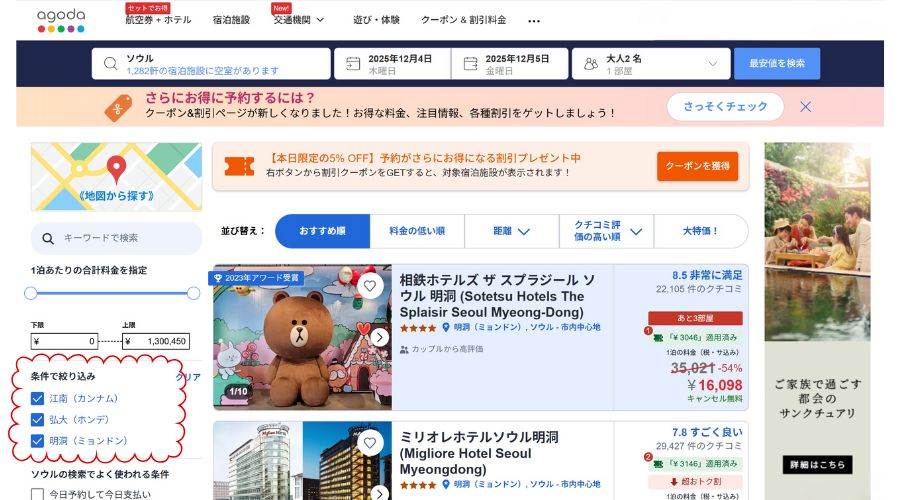Open the 遊び・体験 menu item
This screenshot has height=500, width=900.
point(376,20)
